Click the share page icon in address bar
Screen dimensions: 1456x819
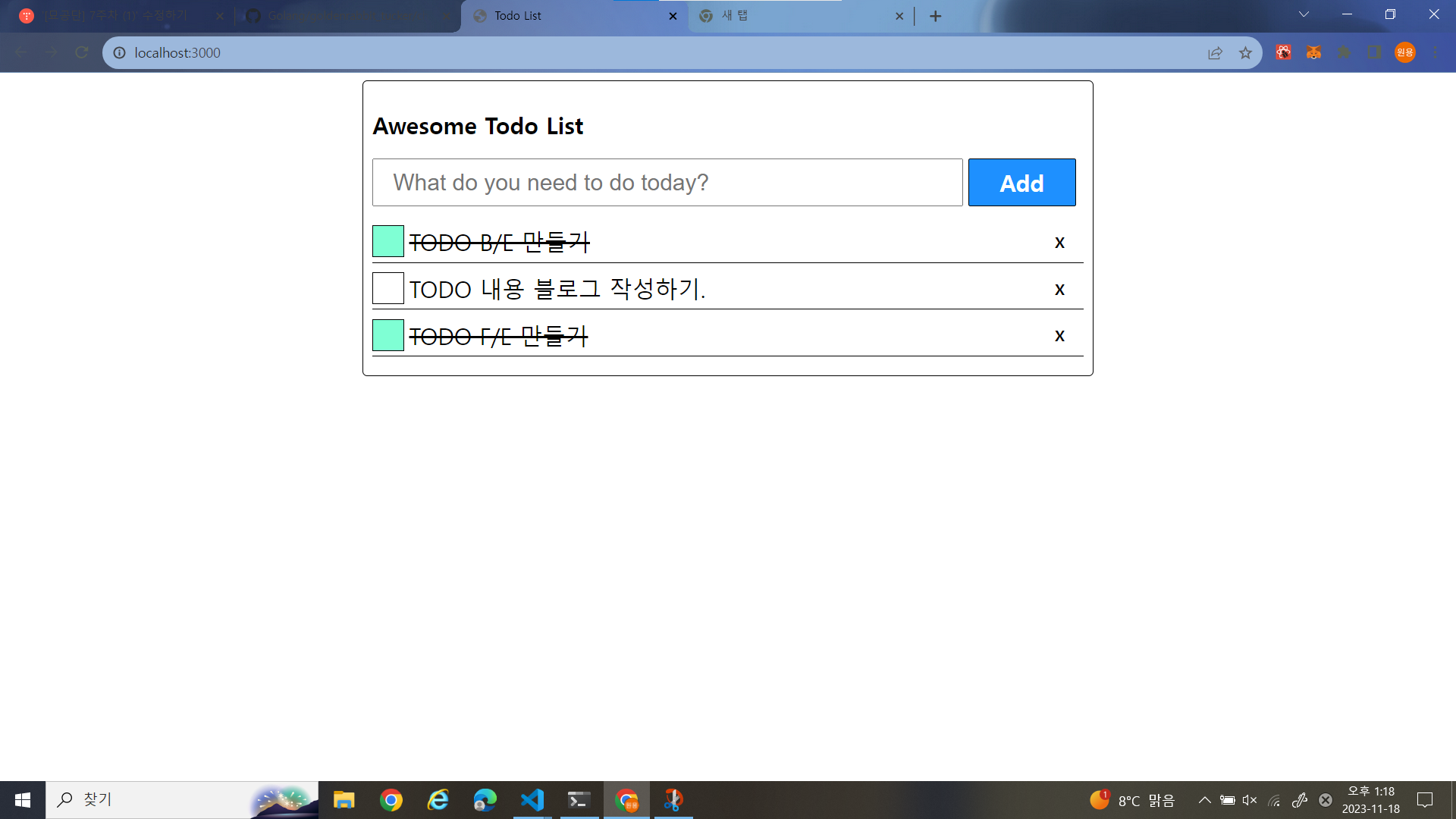[x=1215, y=52]
